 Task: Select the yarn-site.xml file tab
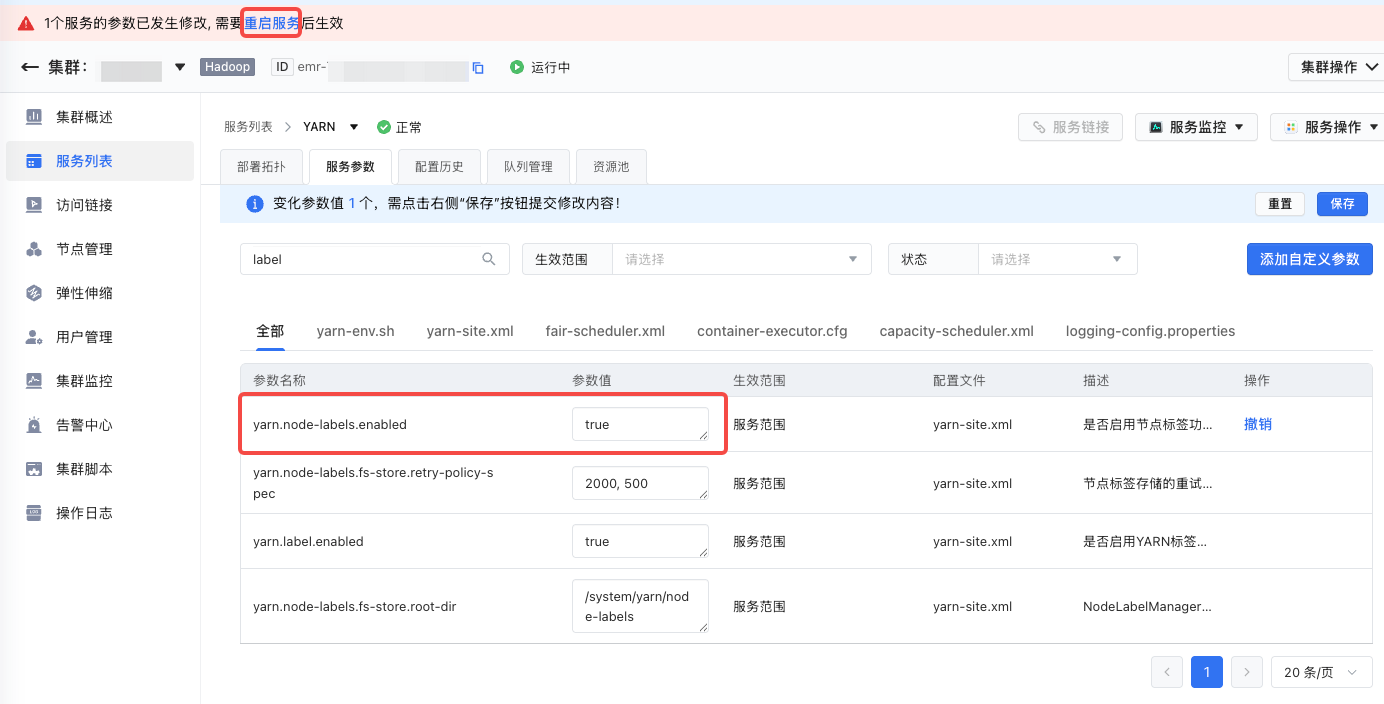[x=470, y=331]
